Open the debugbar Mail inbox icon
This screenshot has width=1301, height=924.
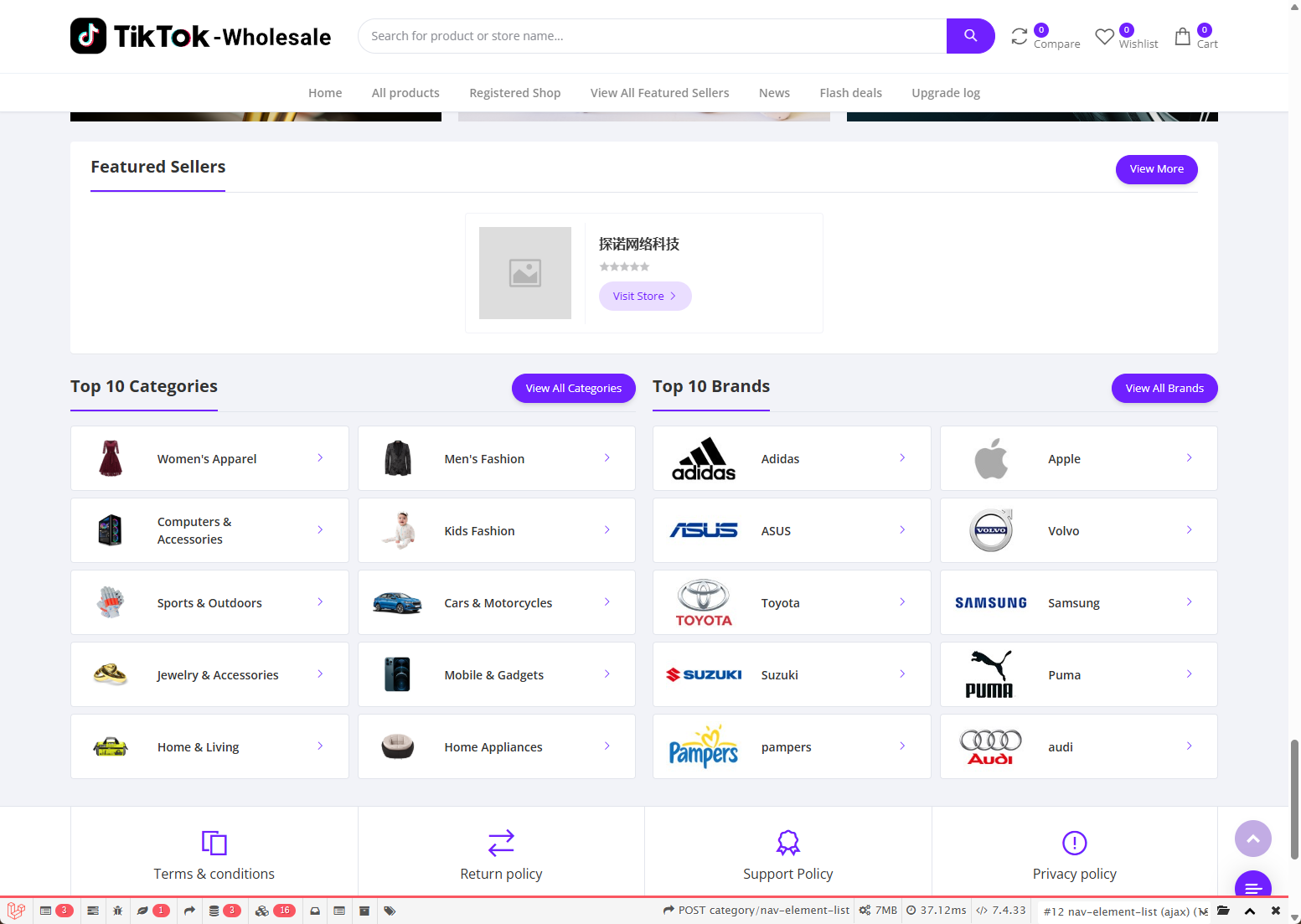[315, 911]
